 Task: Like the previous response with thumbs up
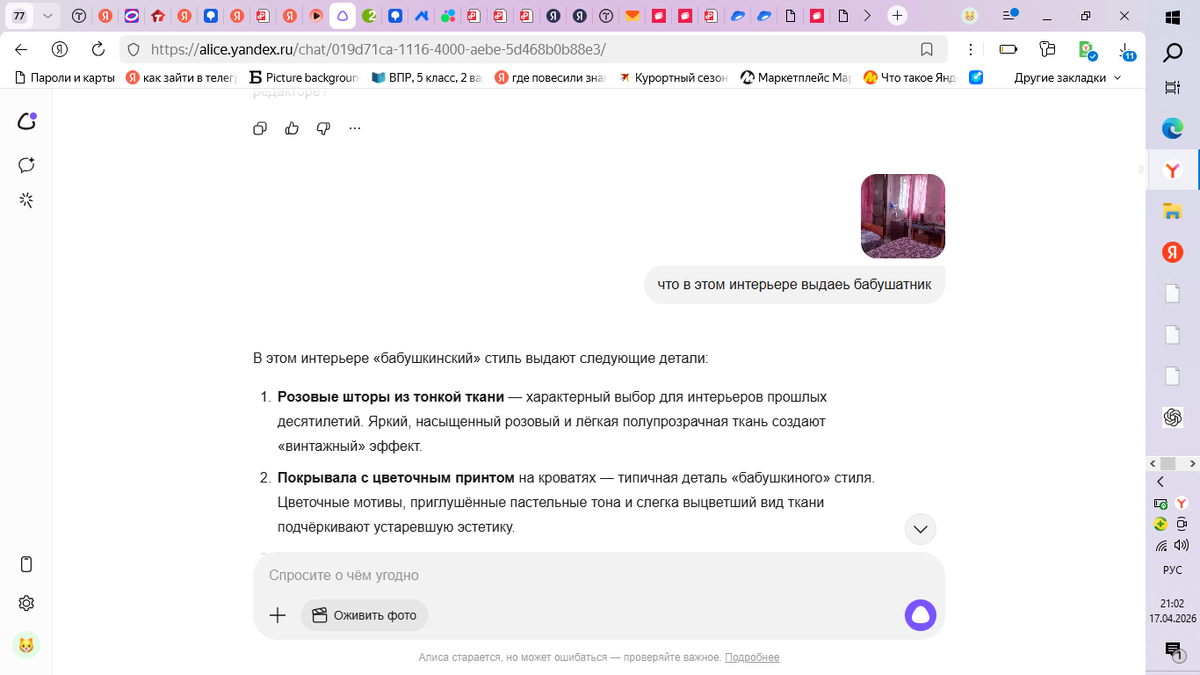pyautogui.click(x=292, y=128)
